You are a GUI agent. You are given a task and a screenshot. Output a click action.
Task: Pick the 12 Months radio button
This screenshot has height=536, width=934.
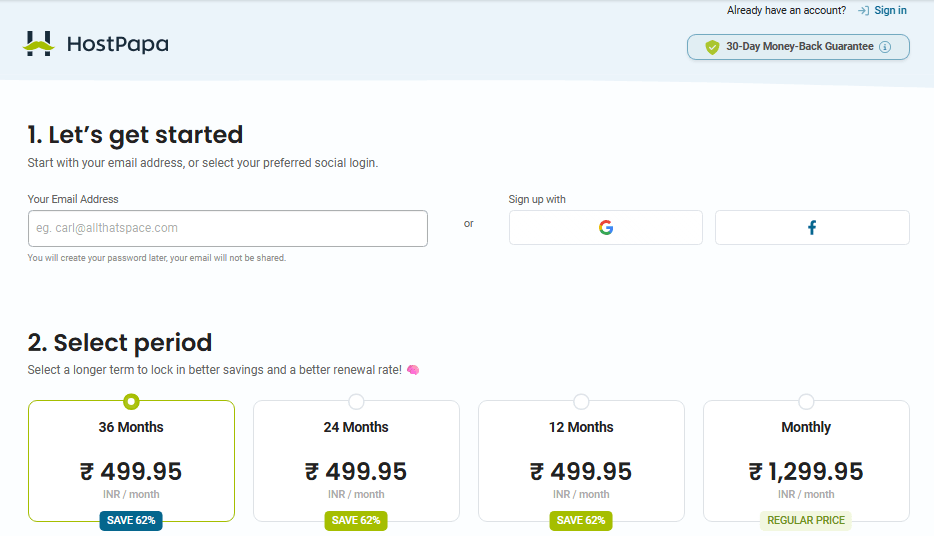click(x=581, y=402)
